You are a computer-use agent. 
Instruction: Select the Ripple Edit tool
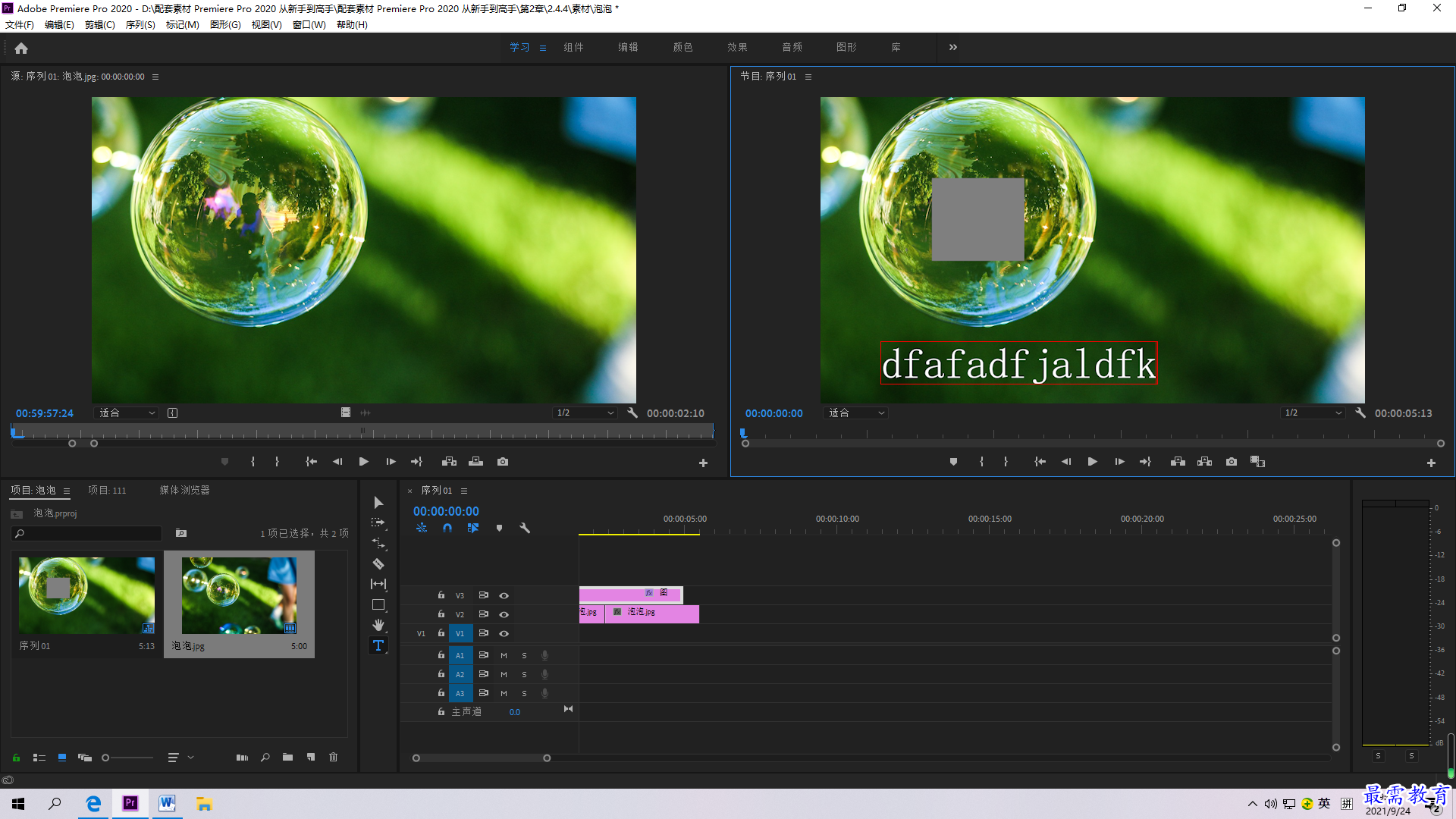pos(378,544)
